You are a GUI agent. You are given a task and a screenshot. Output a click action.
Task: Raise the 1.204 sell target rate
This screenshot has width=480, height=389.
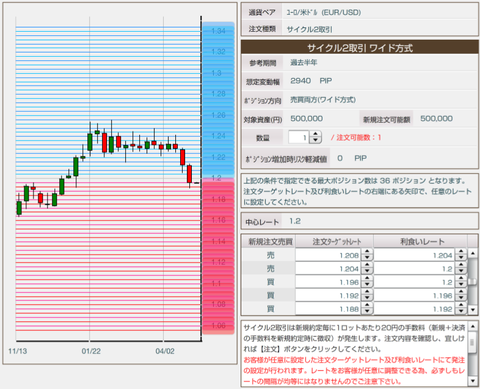coord(367,265)
